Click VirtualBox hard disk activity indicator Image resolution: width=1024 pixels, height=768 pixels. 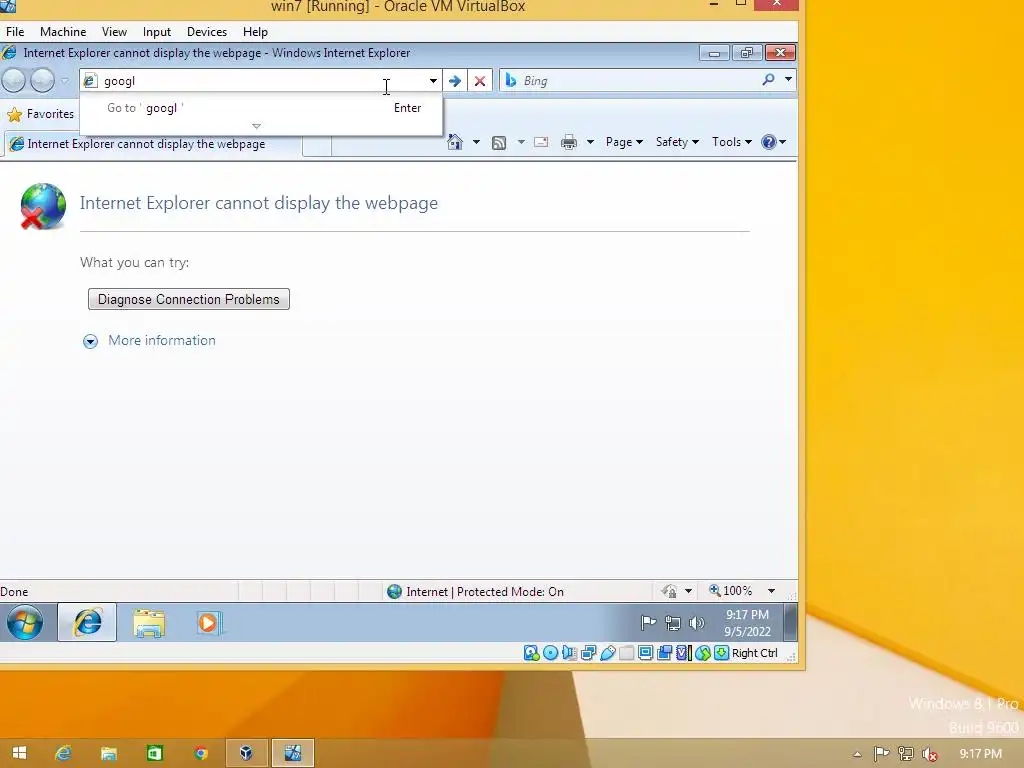pos(531,653)
